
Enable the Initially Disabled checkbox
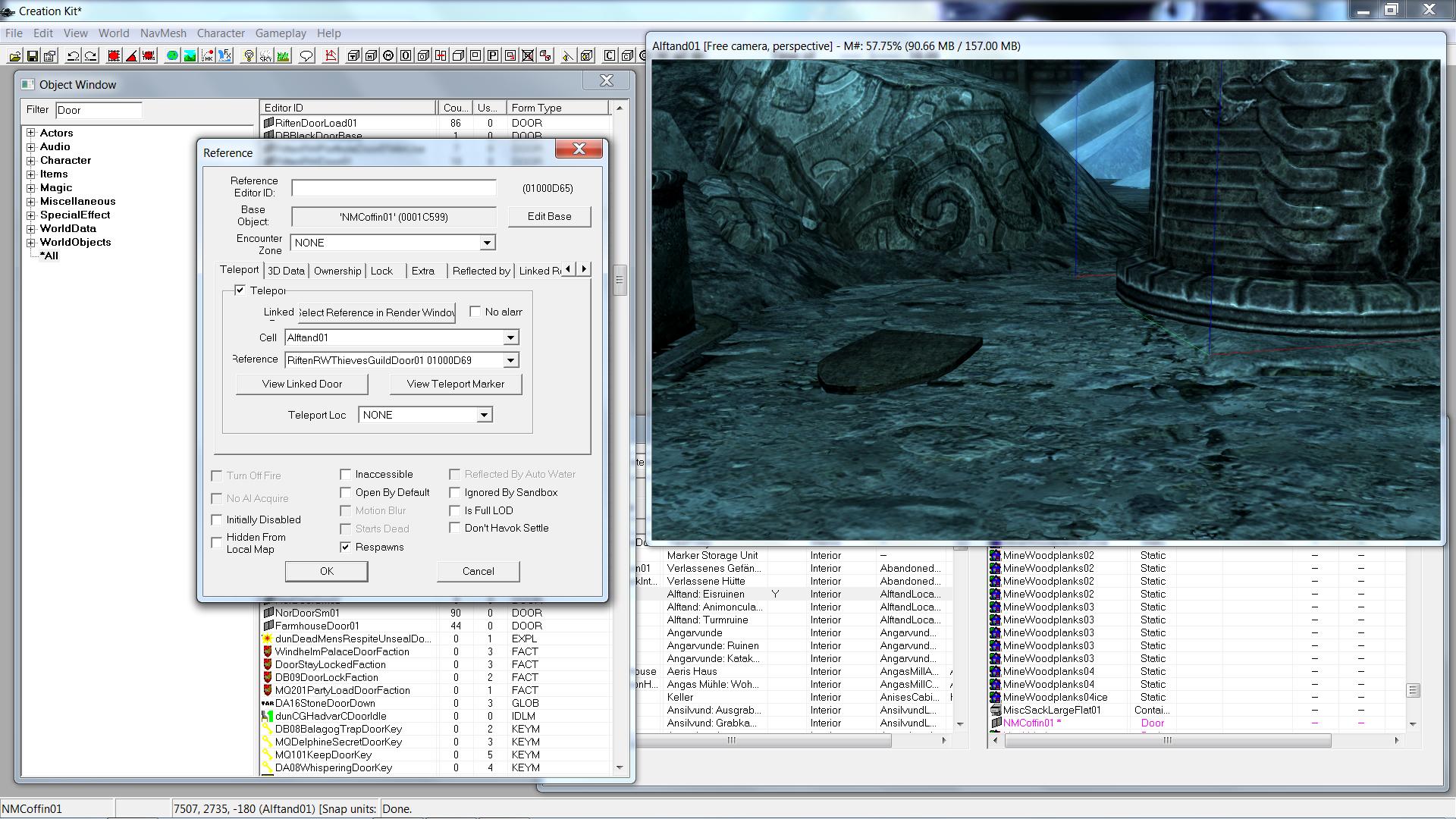217,519
